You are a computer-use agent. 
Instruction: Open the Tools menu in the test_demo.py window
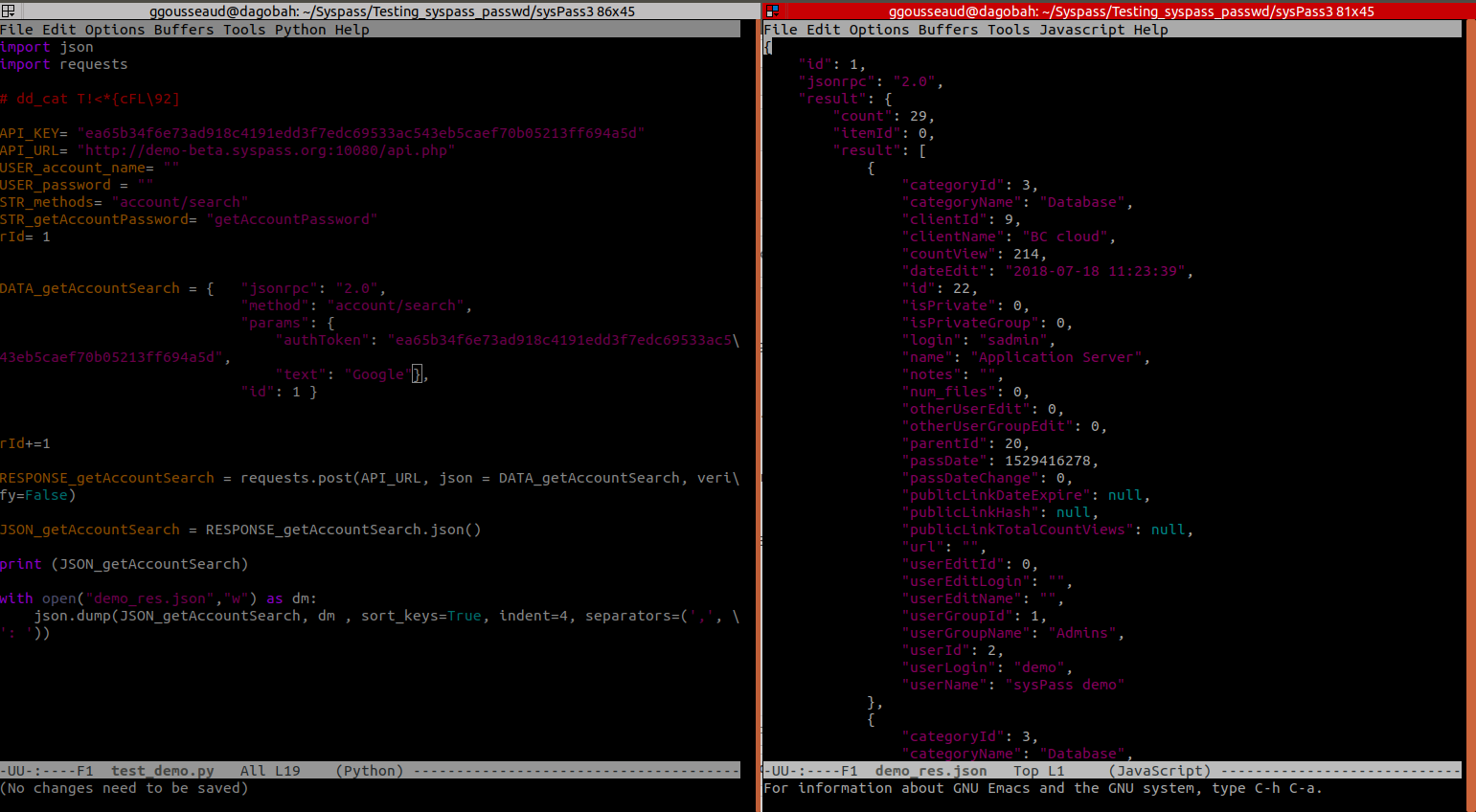click(244, 30)
